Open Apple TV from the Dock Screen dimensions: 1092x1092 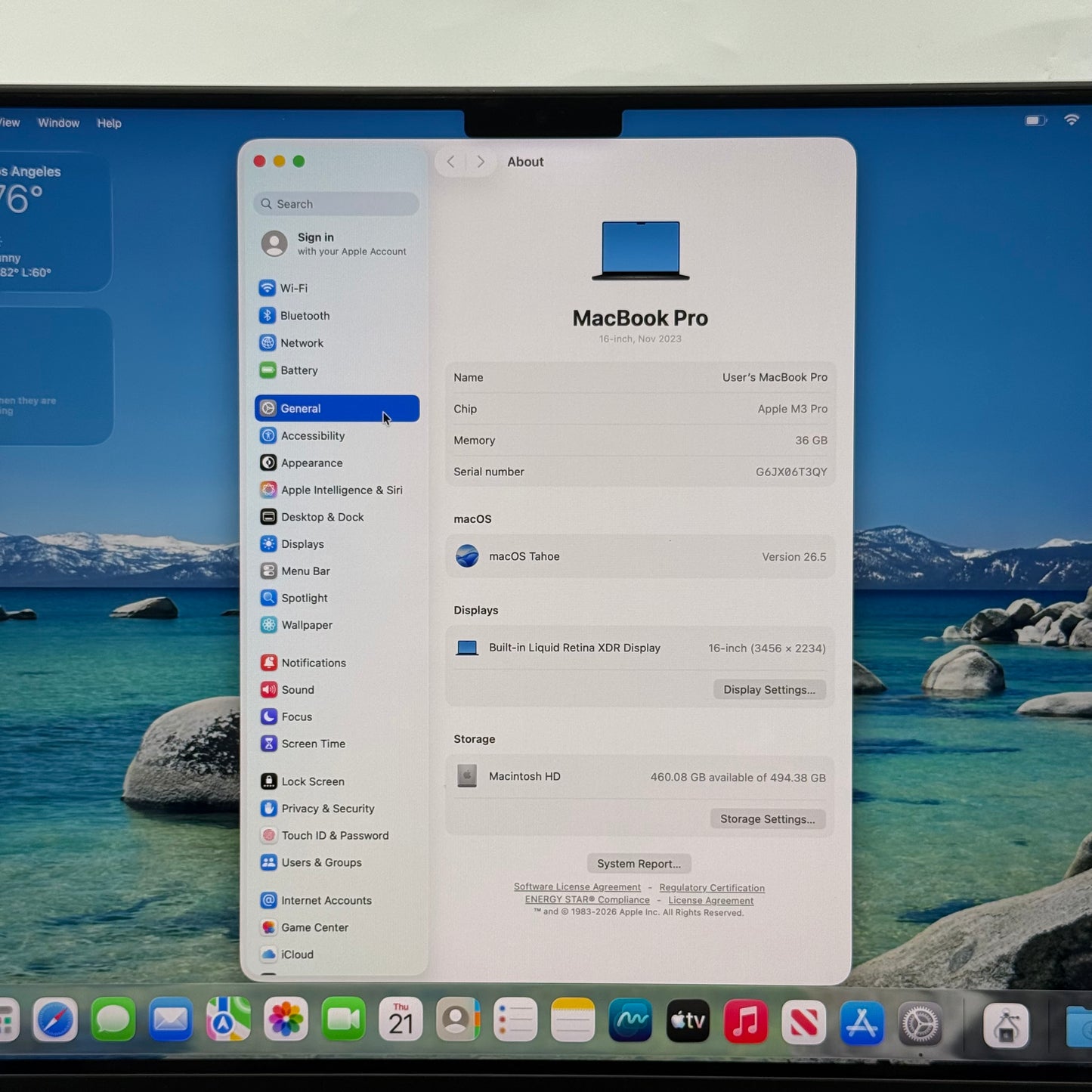(x=688, y=1020)
